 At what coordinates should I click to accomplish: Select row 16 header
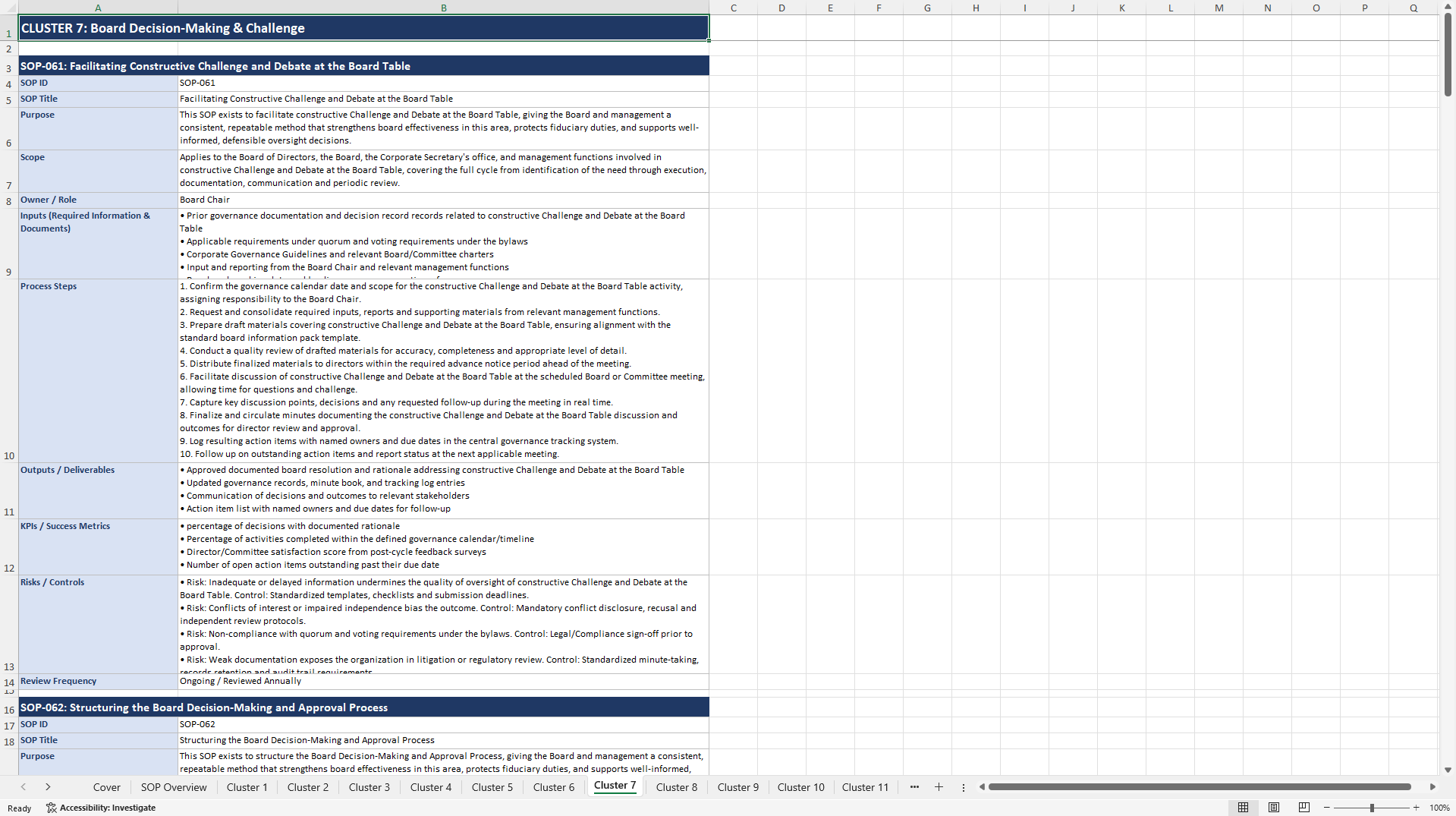tap(9, 707)
